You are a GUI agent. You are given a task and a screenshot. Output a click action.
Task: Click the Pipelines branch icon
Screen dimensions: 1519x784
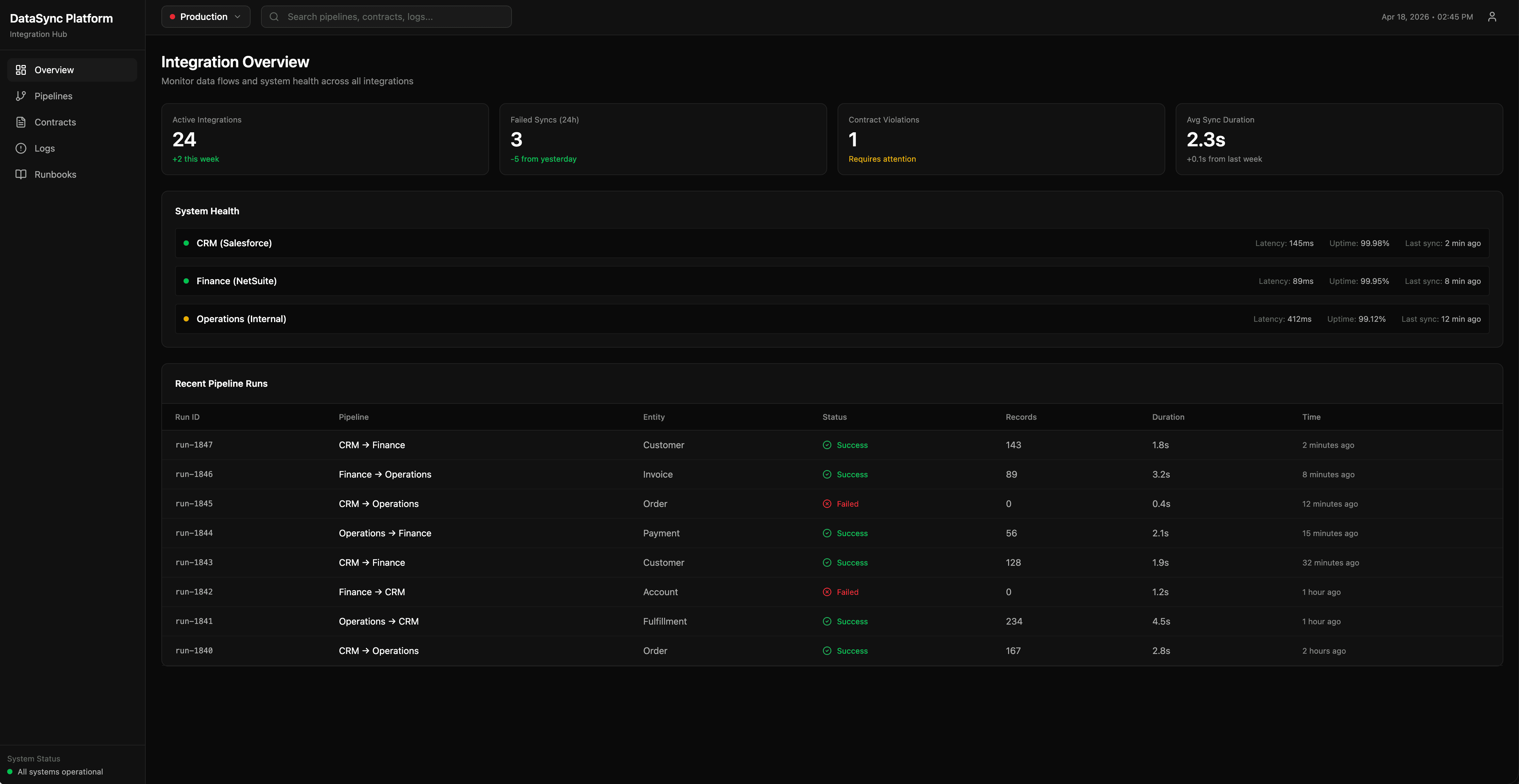pyautogui.click(x=21, y=96)
